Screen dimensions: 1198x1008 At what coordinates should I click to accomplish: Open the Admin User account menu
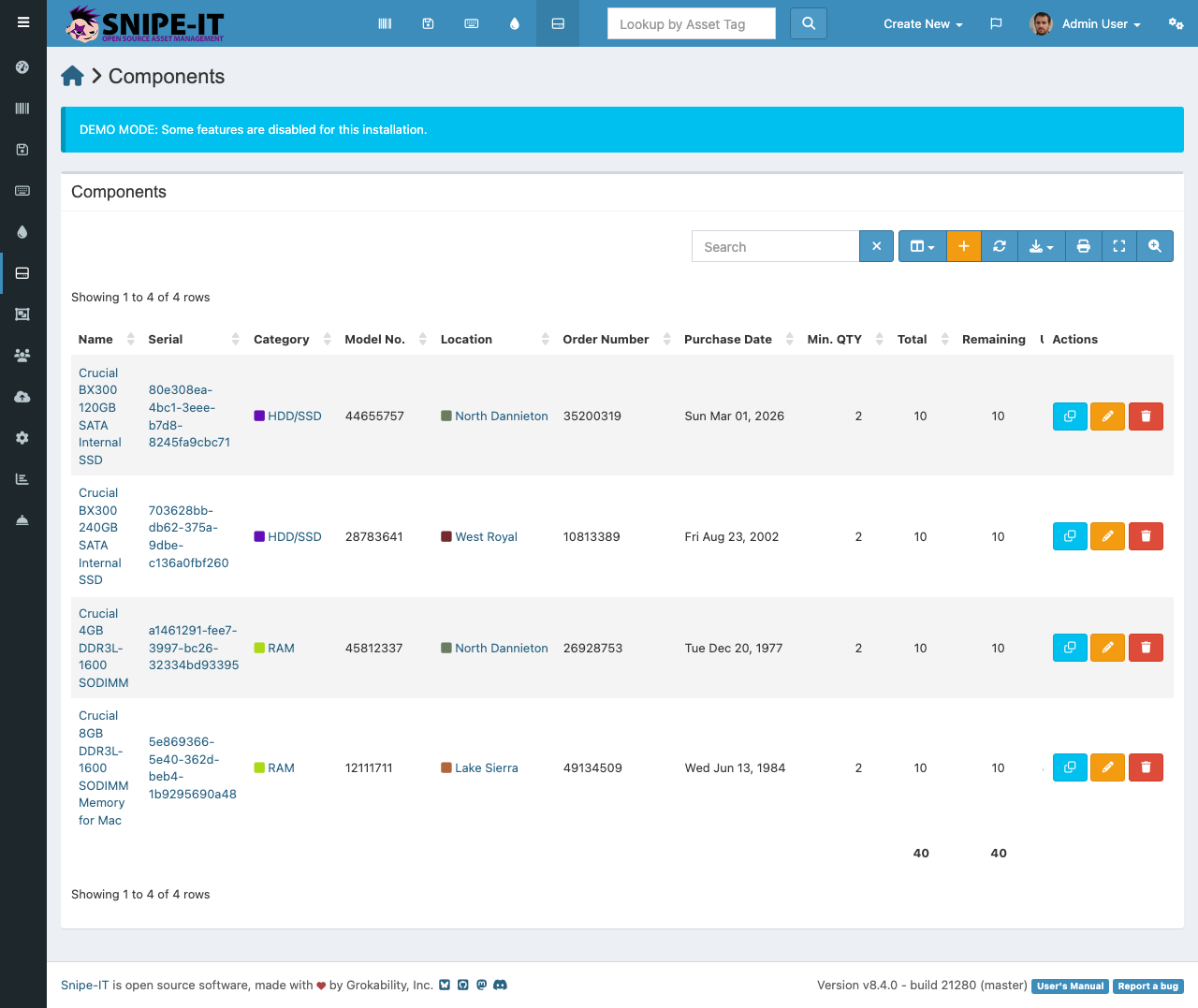click(1086, 23)
